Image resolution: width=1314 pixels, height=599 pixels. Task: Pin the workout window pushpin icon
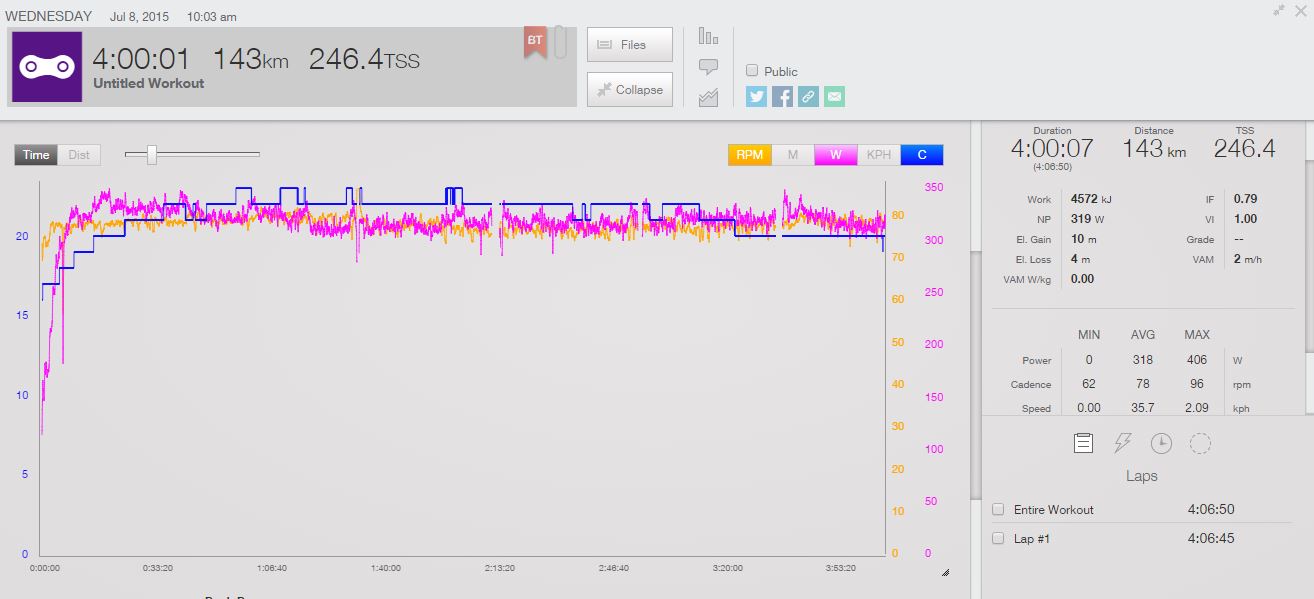1279,10
